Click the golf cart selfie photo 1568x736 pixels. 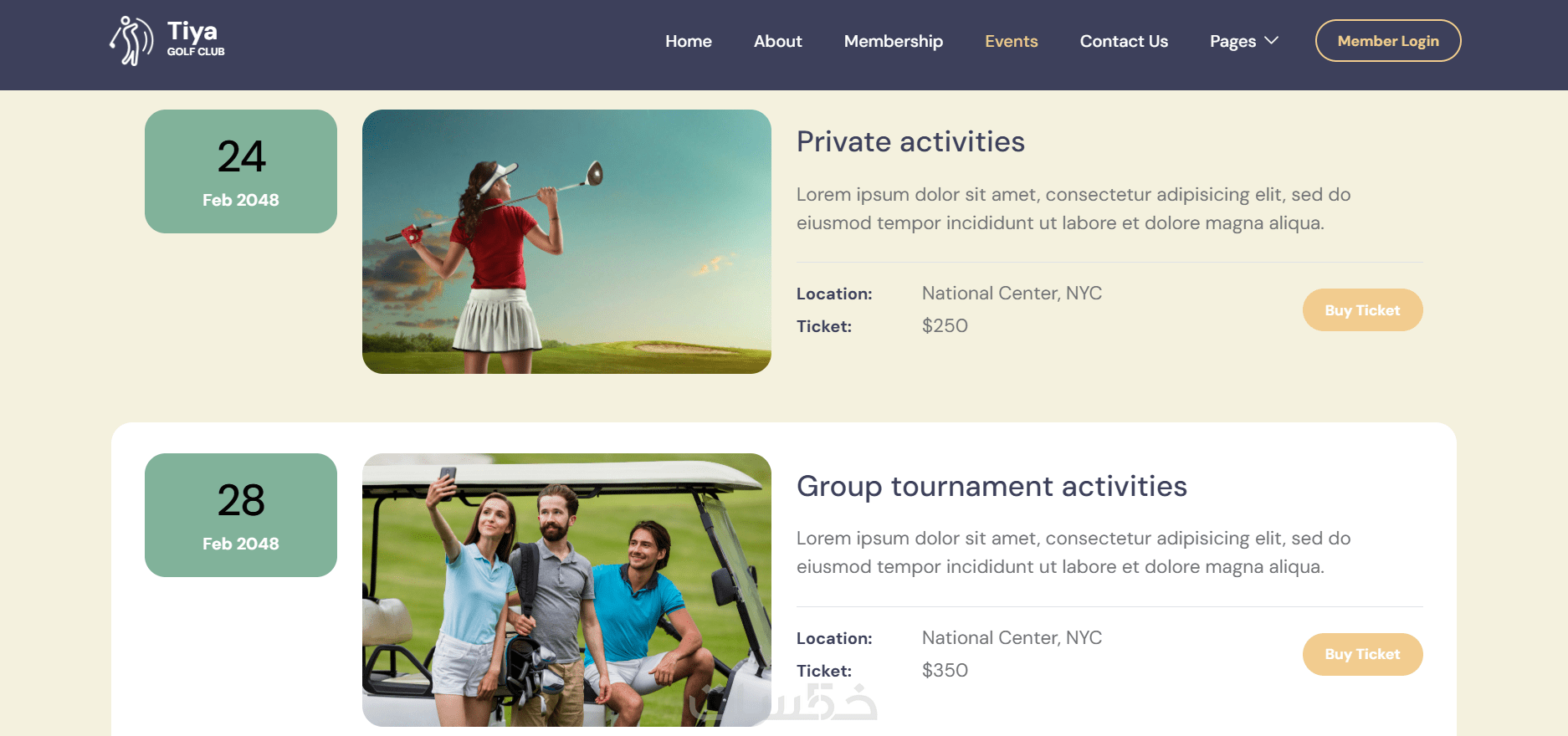[x=566, y=590]
